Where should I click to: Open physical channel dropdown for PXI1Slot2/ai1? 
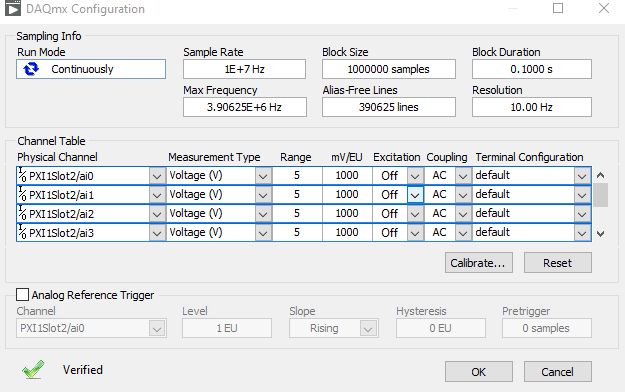(x=157, y=195)
